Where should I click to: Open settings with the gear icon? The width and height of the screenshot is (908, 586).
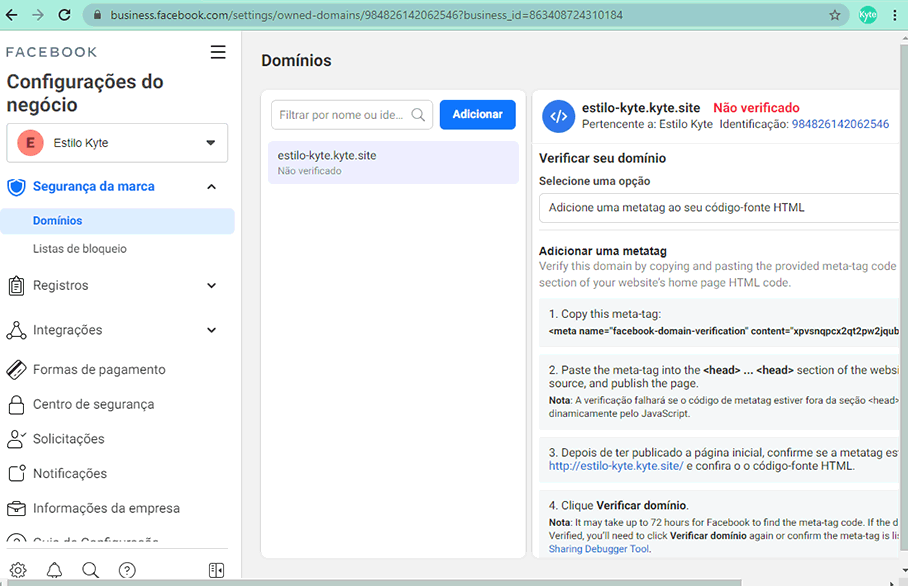(18, 570)
